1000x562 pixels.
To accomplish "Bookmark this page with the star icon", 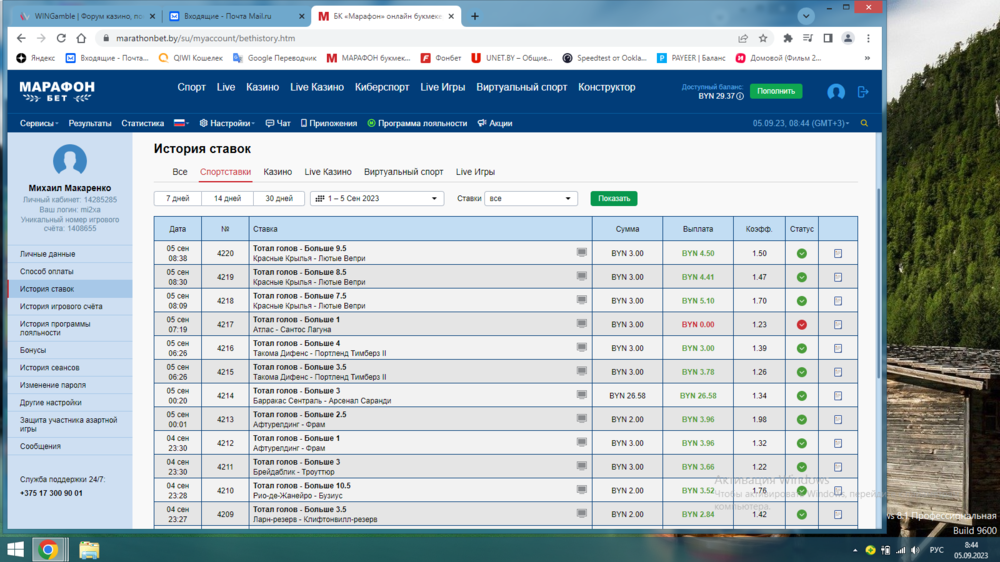I will 763,38.
